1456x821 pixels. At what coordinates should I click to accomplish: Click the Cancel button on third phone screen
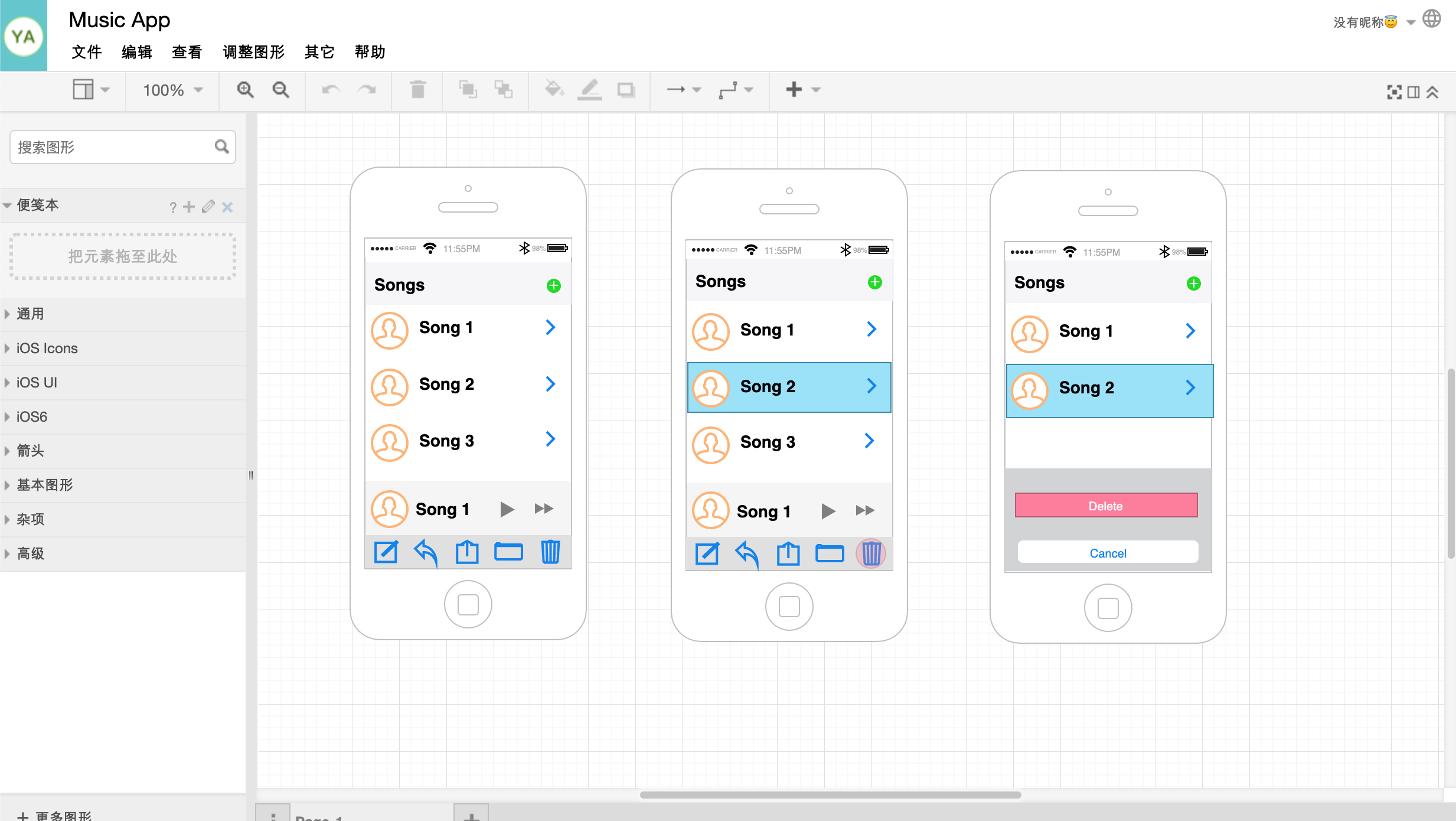click(1107, 553)
